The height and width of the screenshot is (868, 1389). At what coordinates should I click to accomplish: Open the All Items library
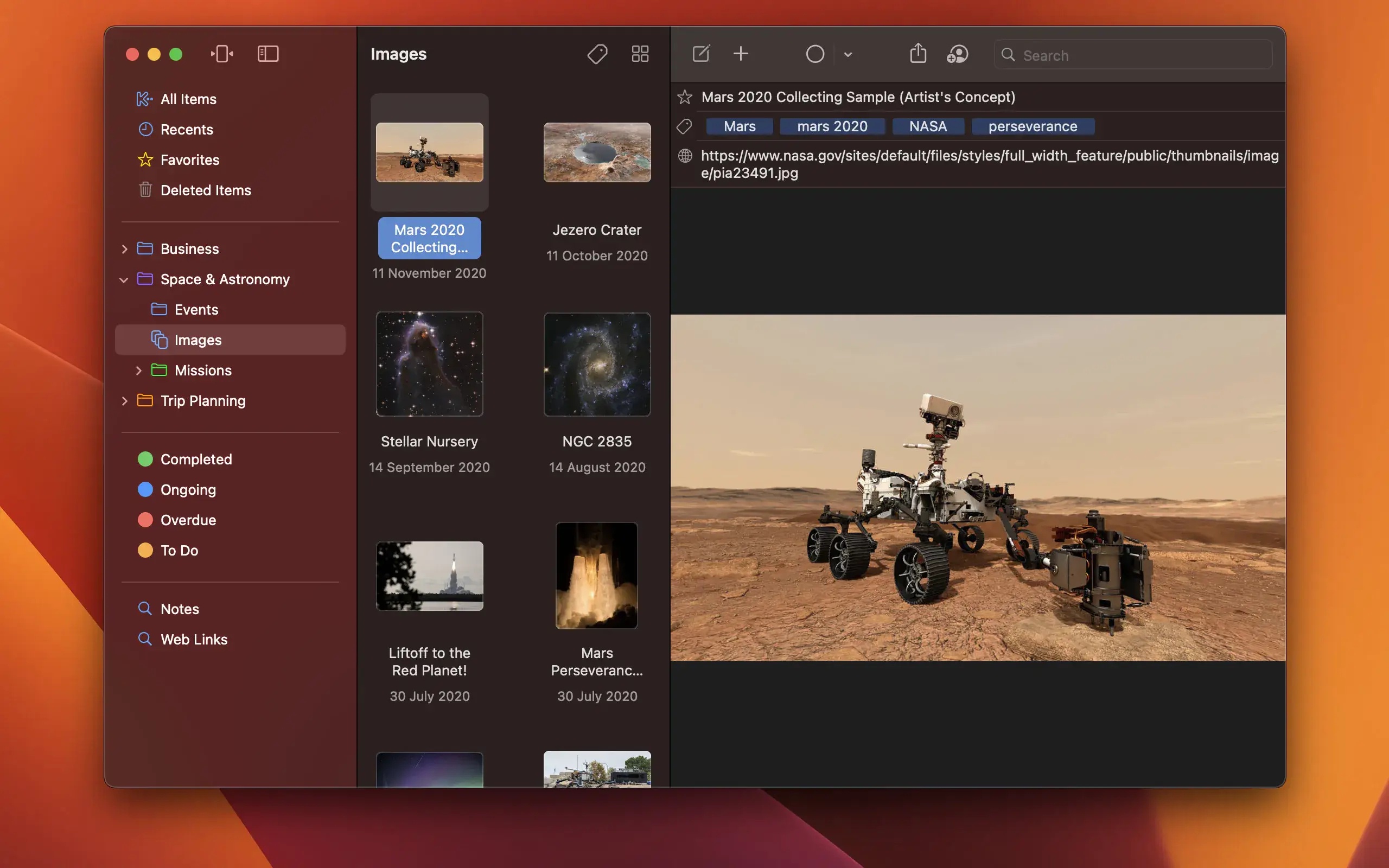point(188,99)
